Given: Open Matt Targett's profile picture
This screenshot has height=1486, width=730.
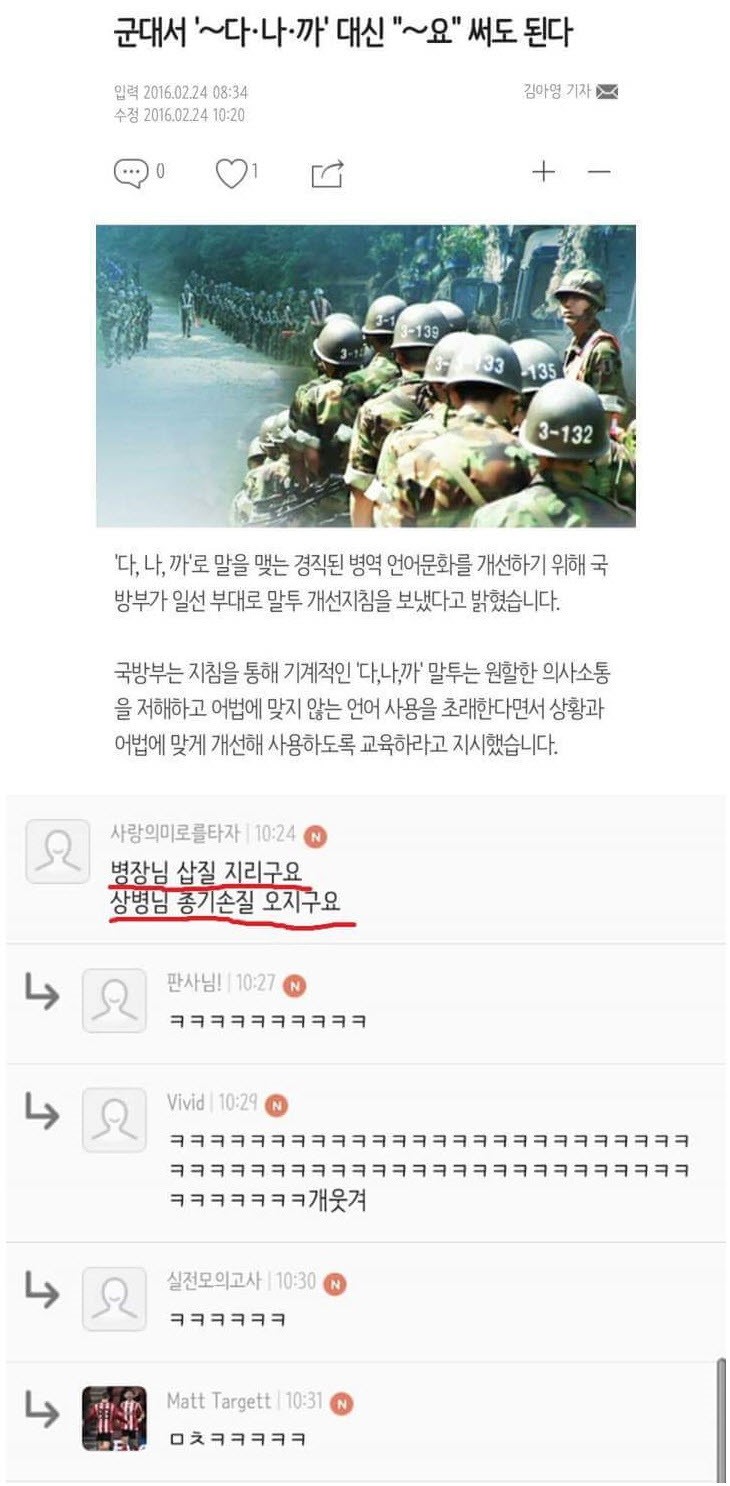Looking at the screenshot, I should (114, 1418).
